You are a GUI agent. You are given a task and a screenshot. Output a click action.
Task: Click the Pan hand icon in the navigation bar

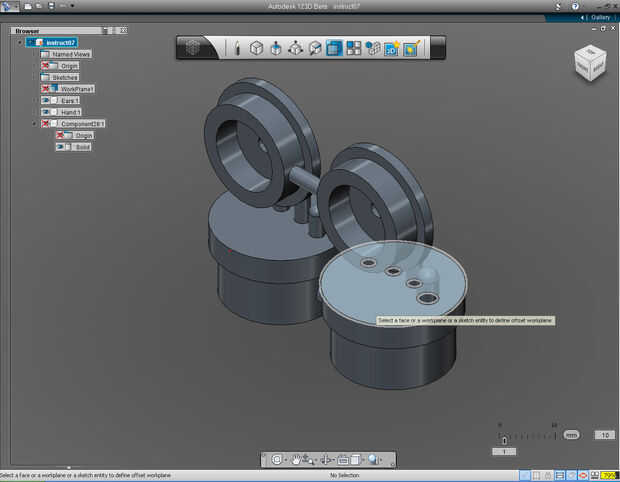(x=297, y=459)
